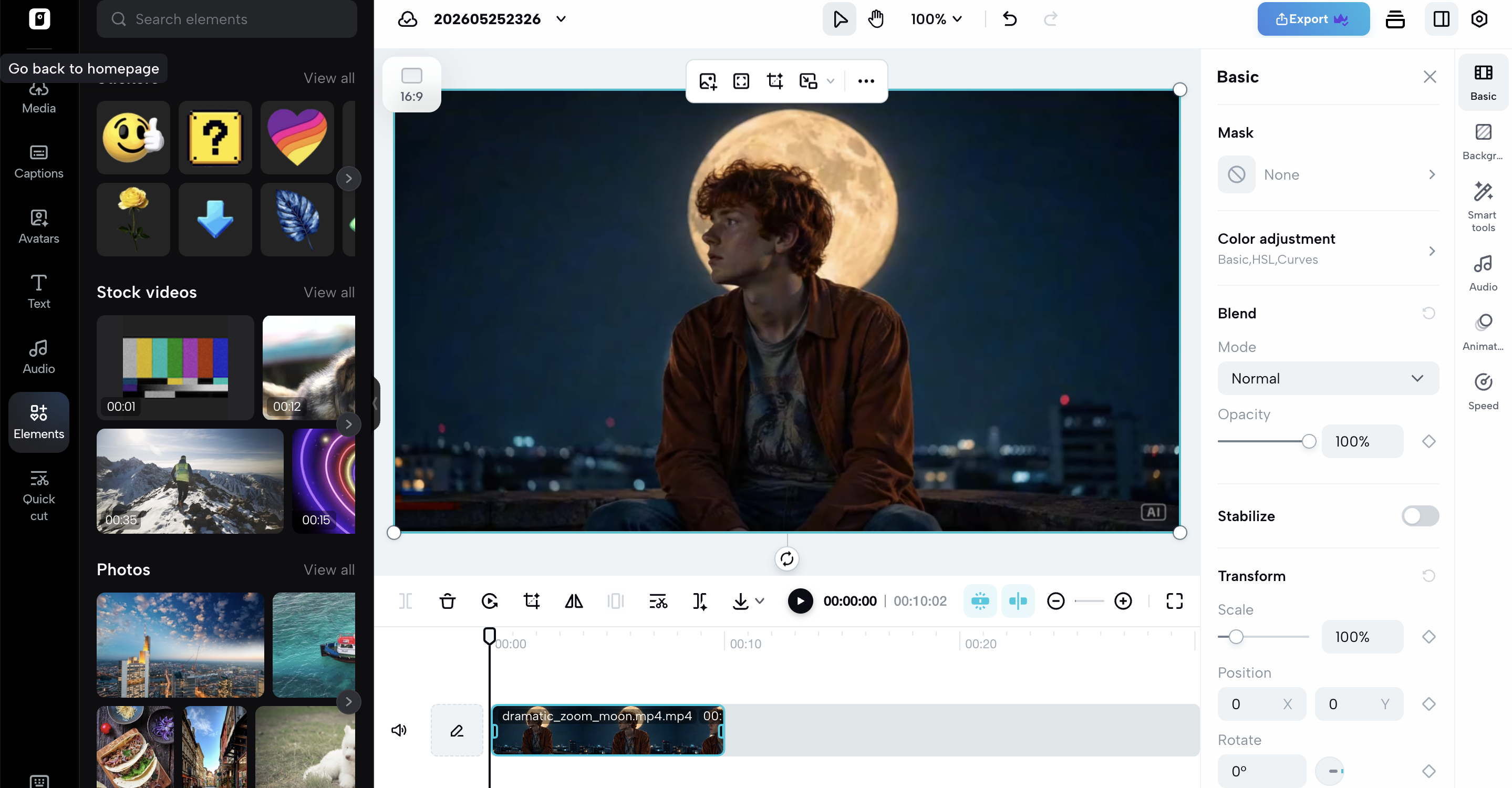Click the Export button
Viewport: 1512px width, 788px height.
point(1313,19)
